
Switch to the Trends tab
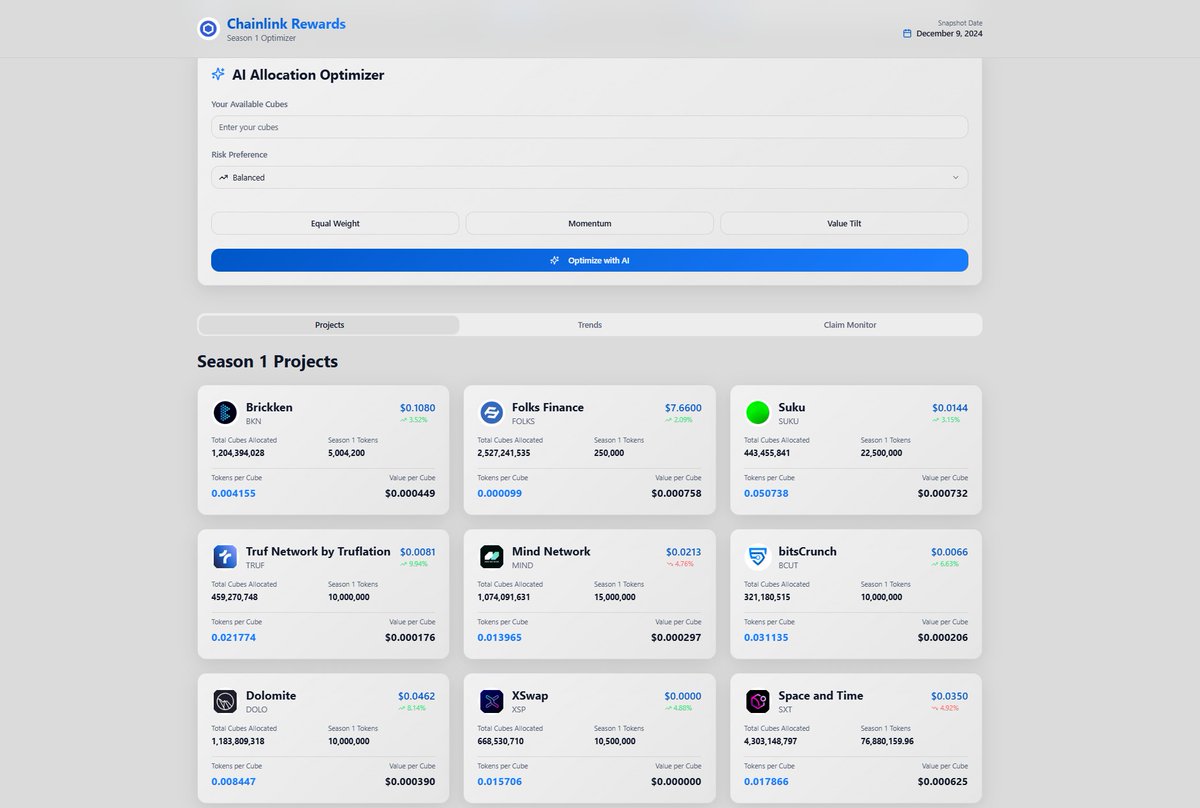coord(590,325)
